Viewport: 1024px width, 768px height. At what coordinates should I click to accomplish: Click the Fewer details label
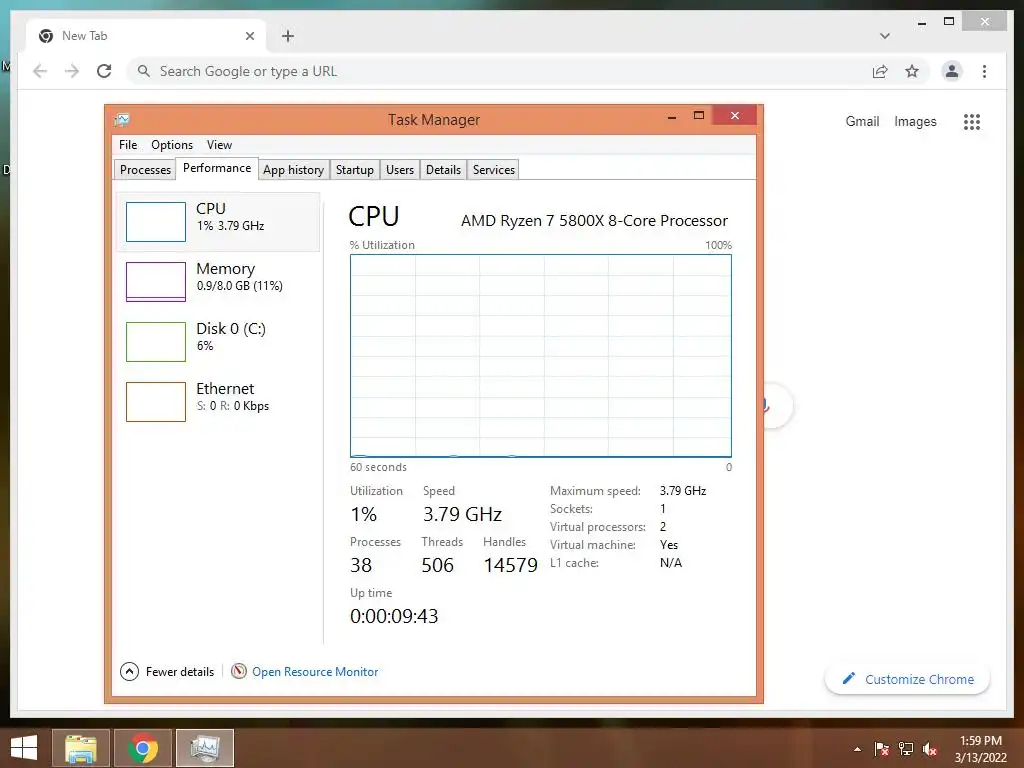180,672
